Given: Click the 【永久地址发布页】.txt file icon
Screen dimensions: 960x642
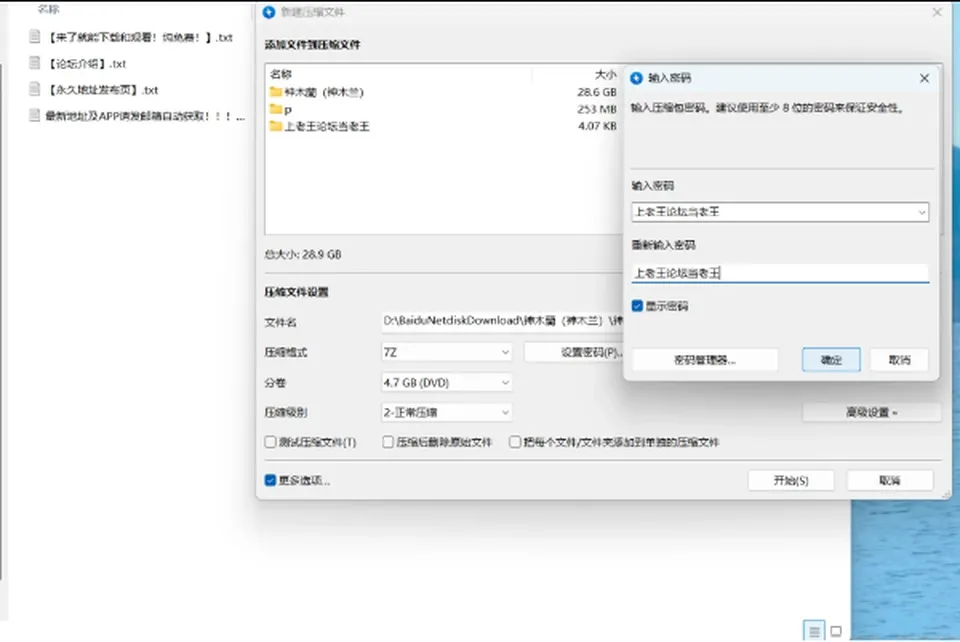Looking at the screenshot, I should click(35, 89).
